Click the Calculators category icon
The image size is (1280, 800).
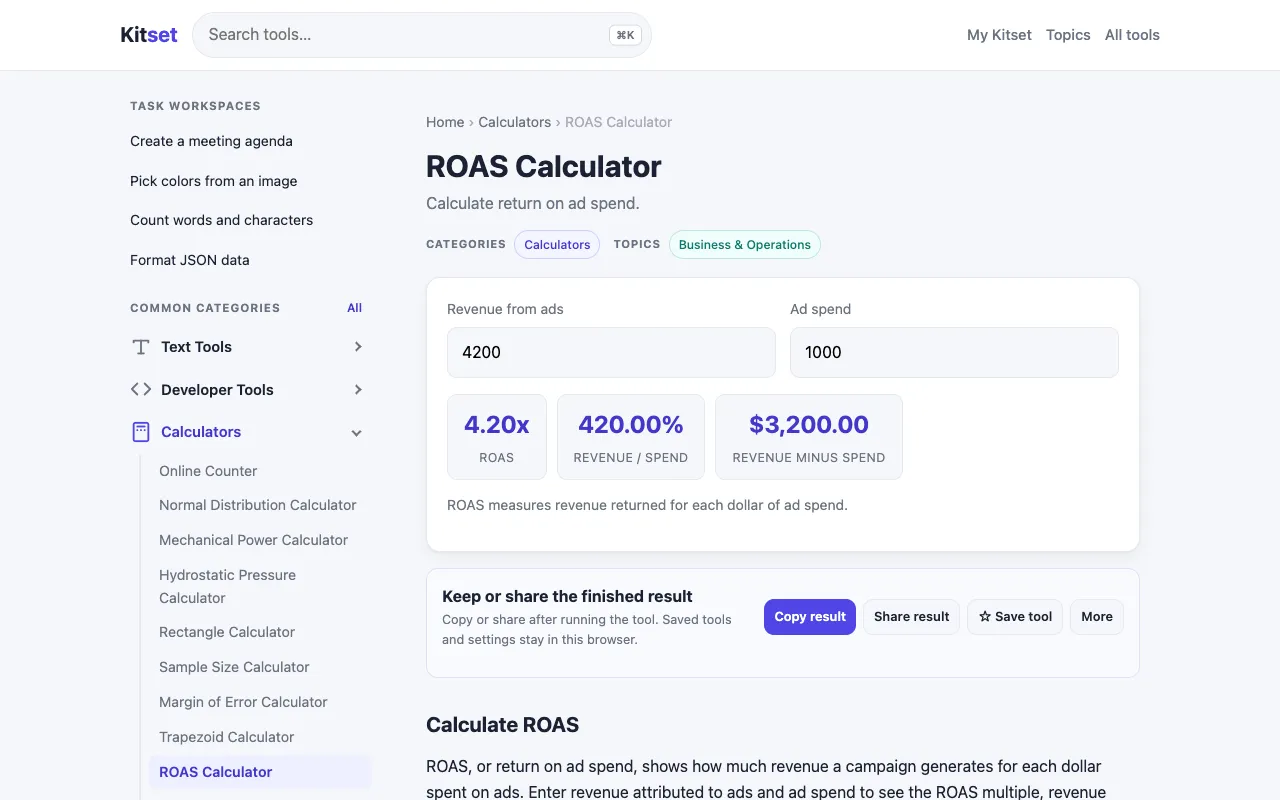141,432
